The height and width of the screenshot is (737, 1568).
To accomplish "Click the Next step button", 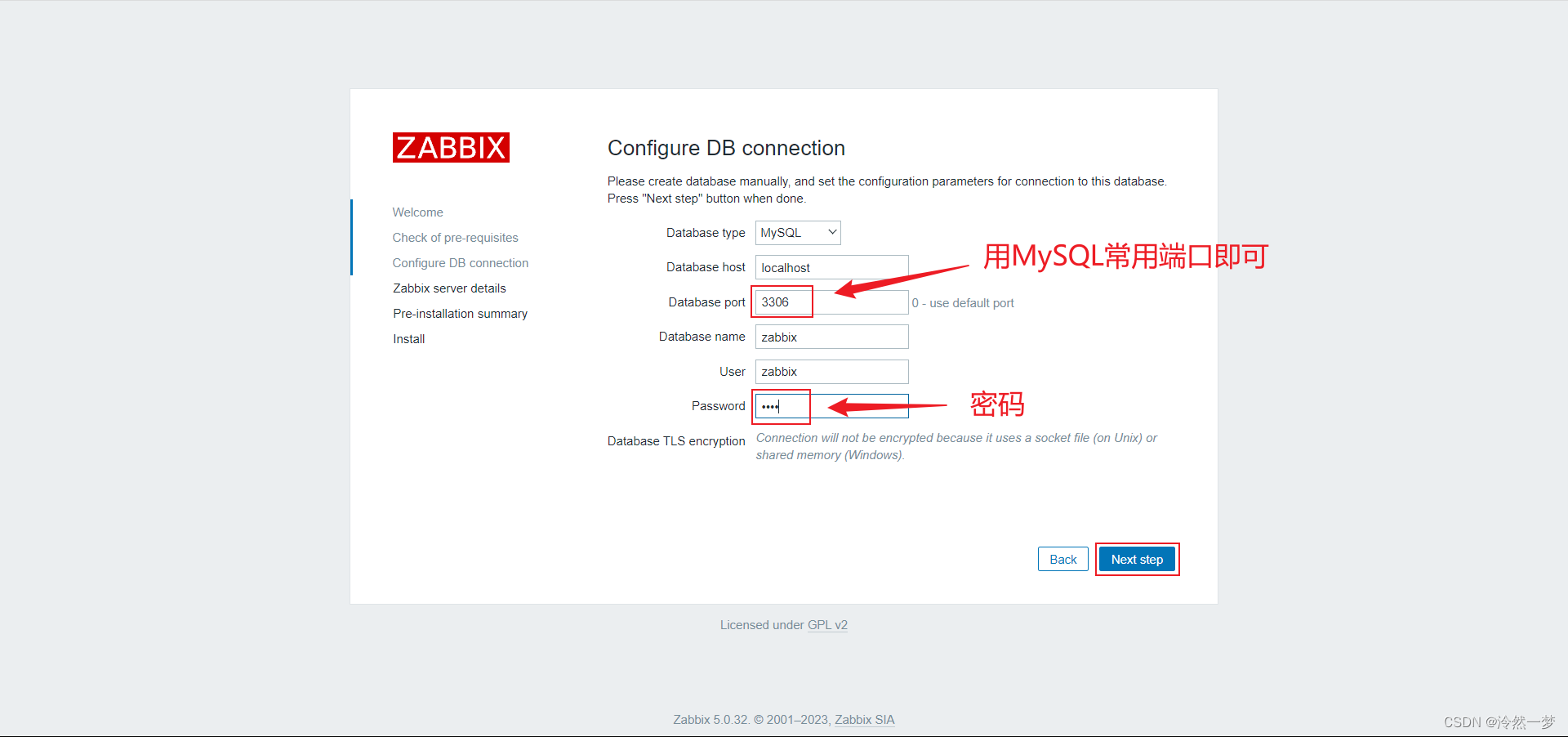I will click(x=1137, y=559).
